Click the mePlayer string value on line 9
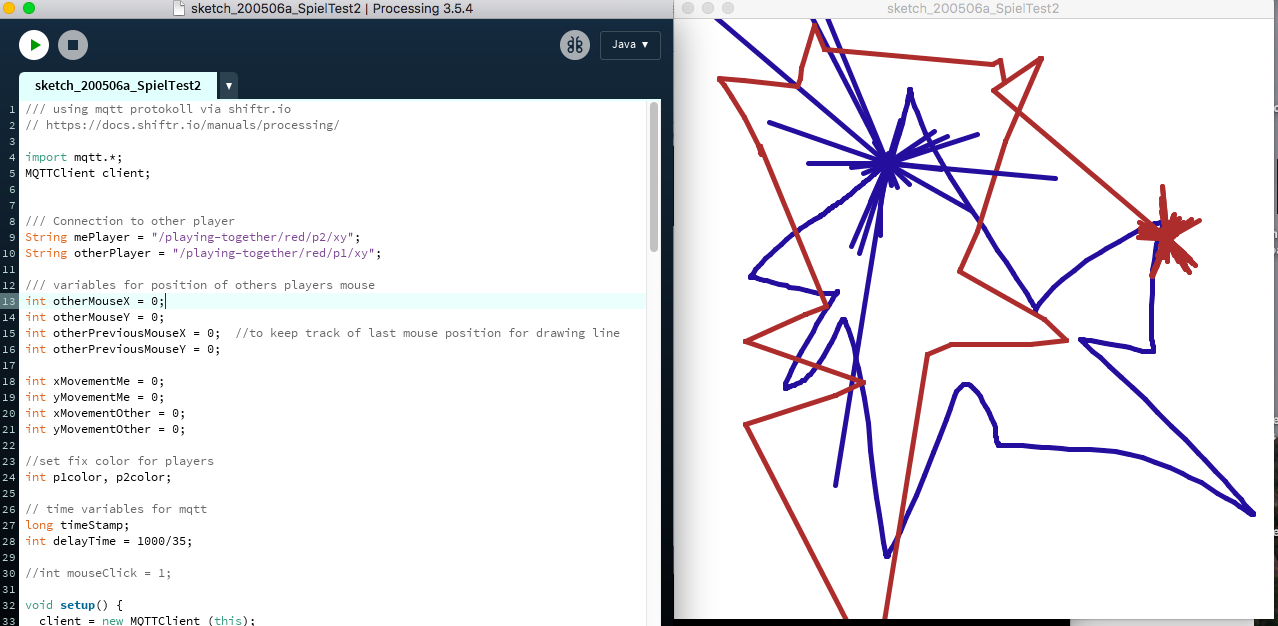Image resolution: width=1278 pixels, height=626 pixels. (255, 237)
